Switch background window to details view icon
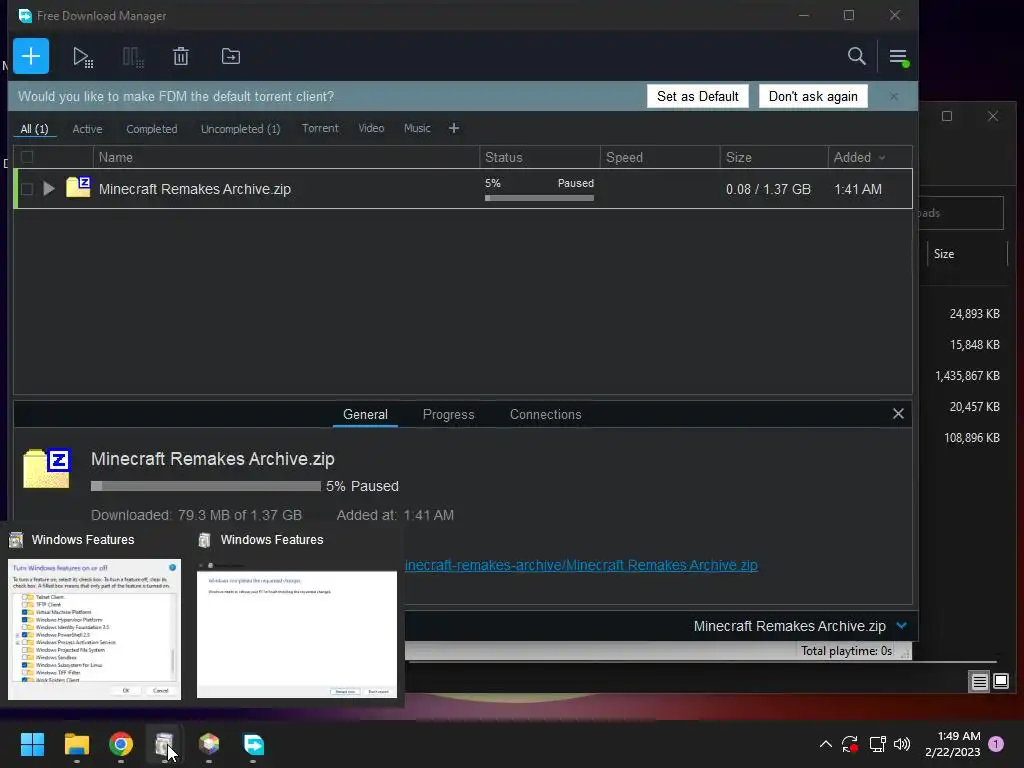The image size is (1024, 768). 980,682
